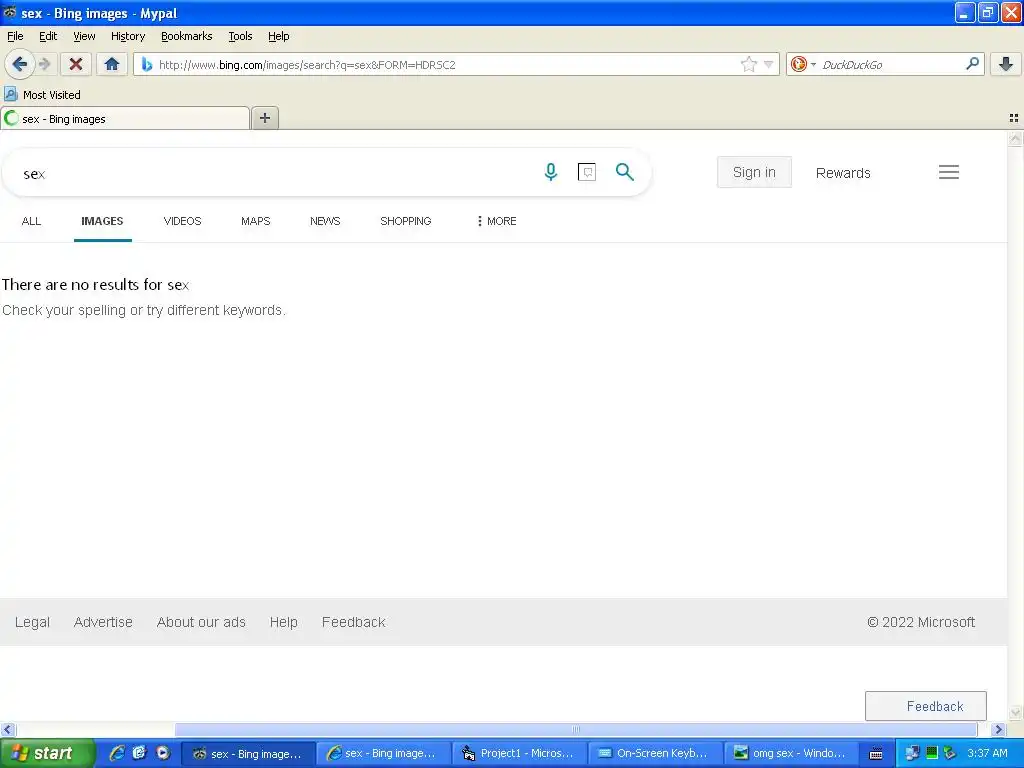Stop page loading with the red X

tap(76, 64)
